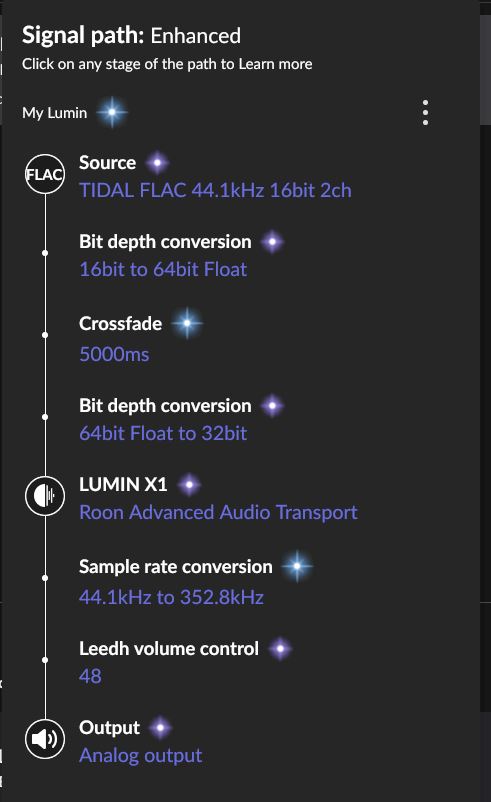Click the blue star next to Crossfade

pos(187,323)
